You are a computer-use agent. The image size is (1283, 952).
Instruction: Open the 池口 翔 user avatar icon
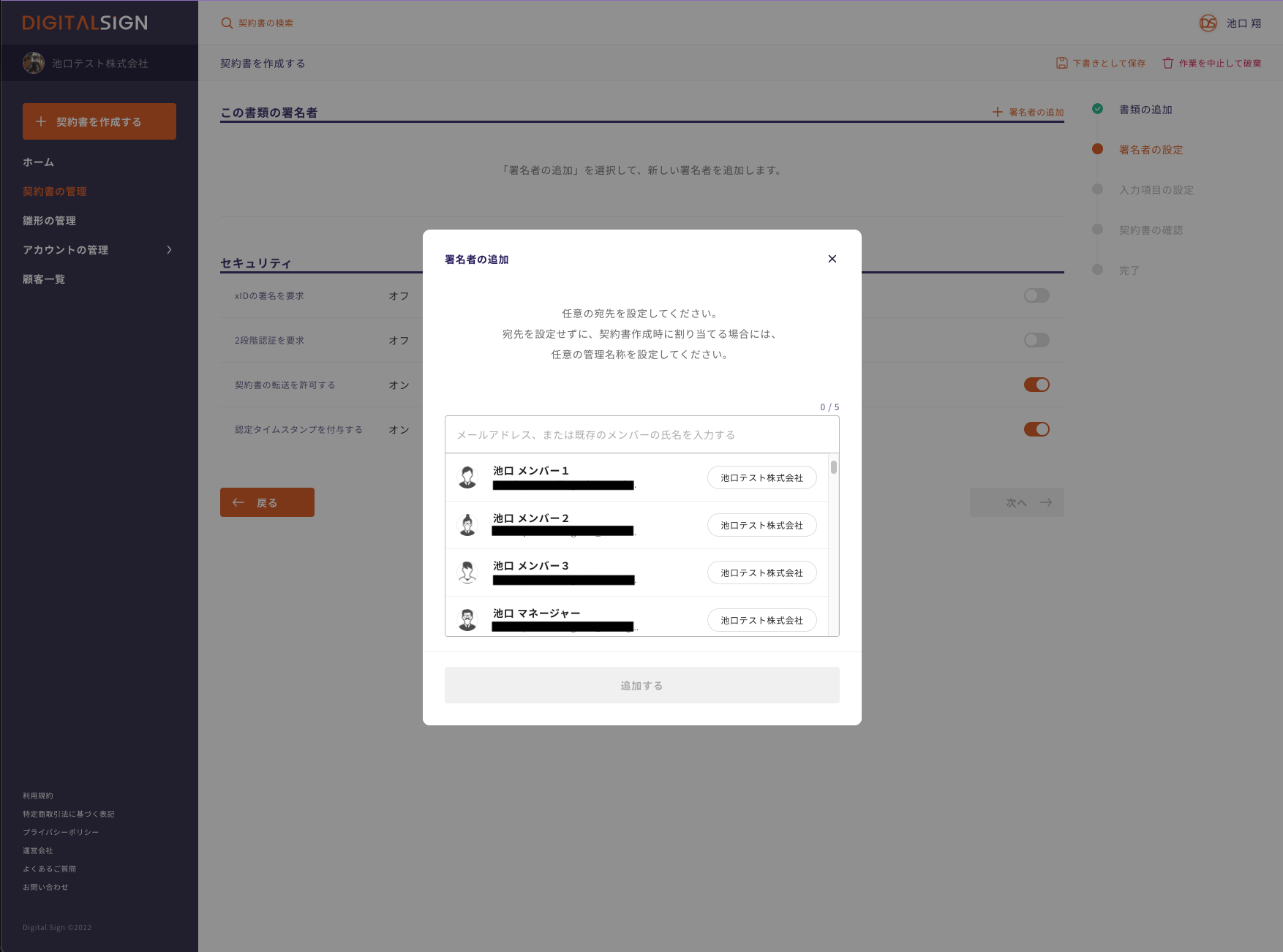click(1208, 23)
